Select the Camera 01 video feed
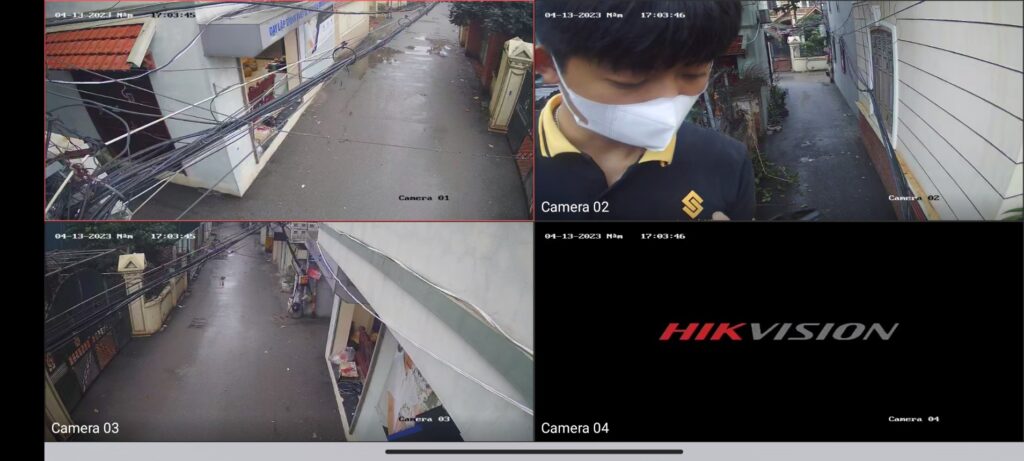Screen dimensions: 1024x461 [289, 110]
